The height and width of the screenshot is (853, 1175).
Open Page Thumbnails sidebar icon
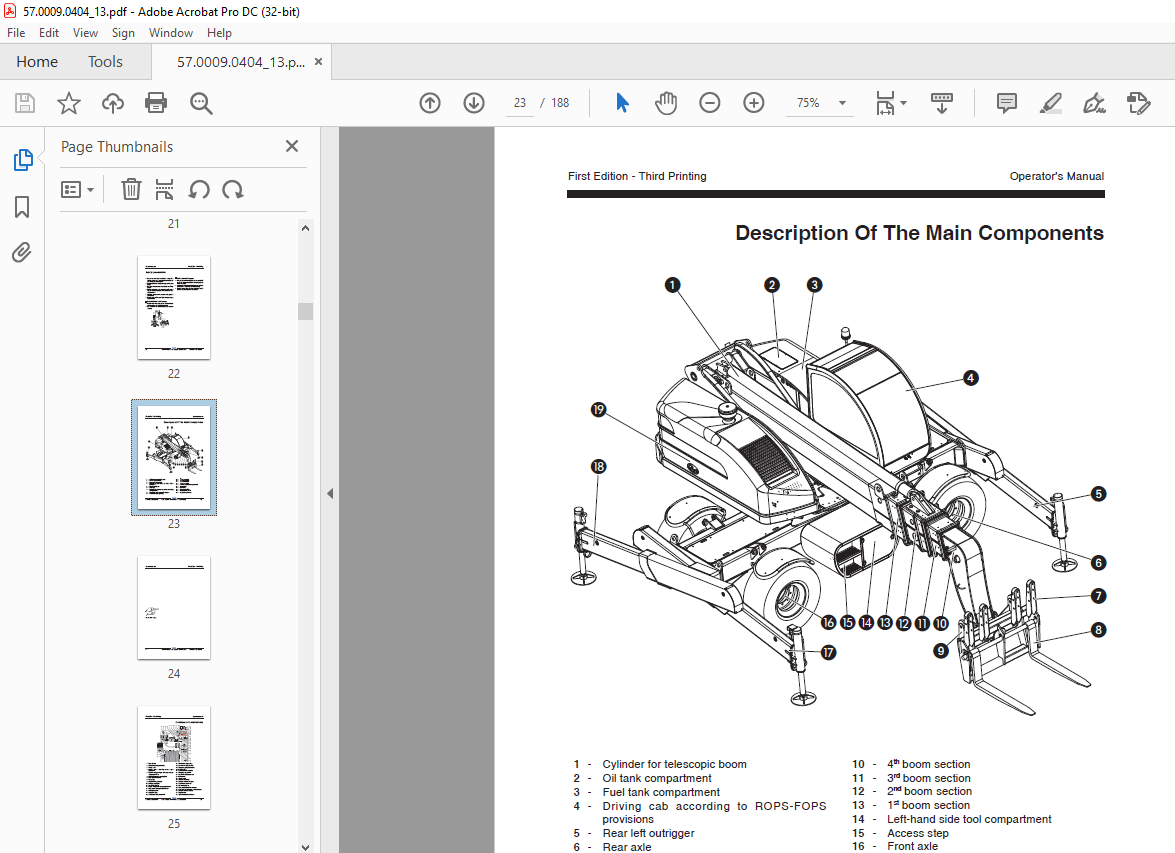pos(22,160)
